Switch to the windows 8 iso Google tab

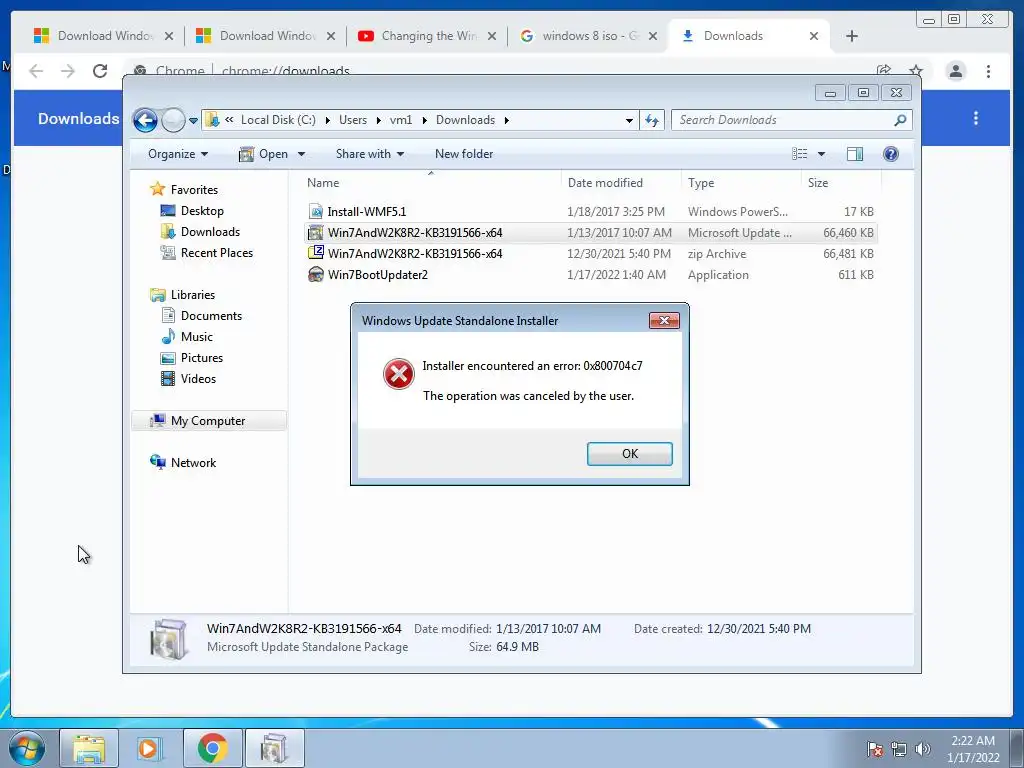588,36
